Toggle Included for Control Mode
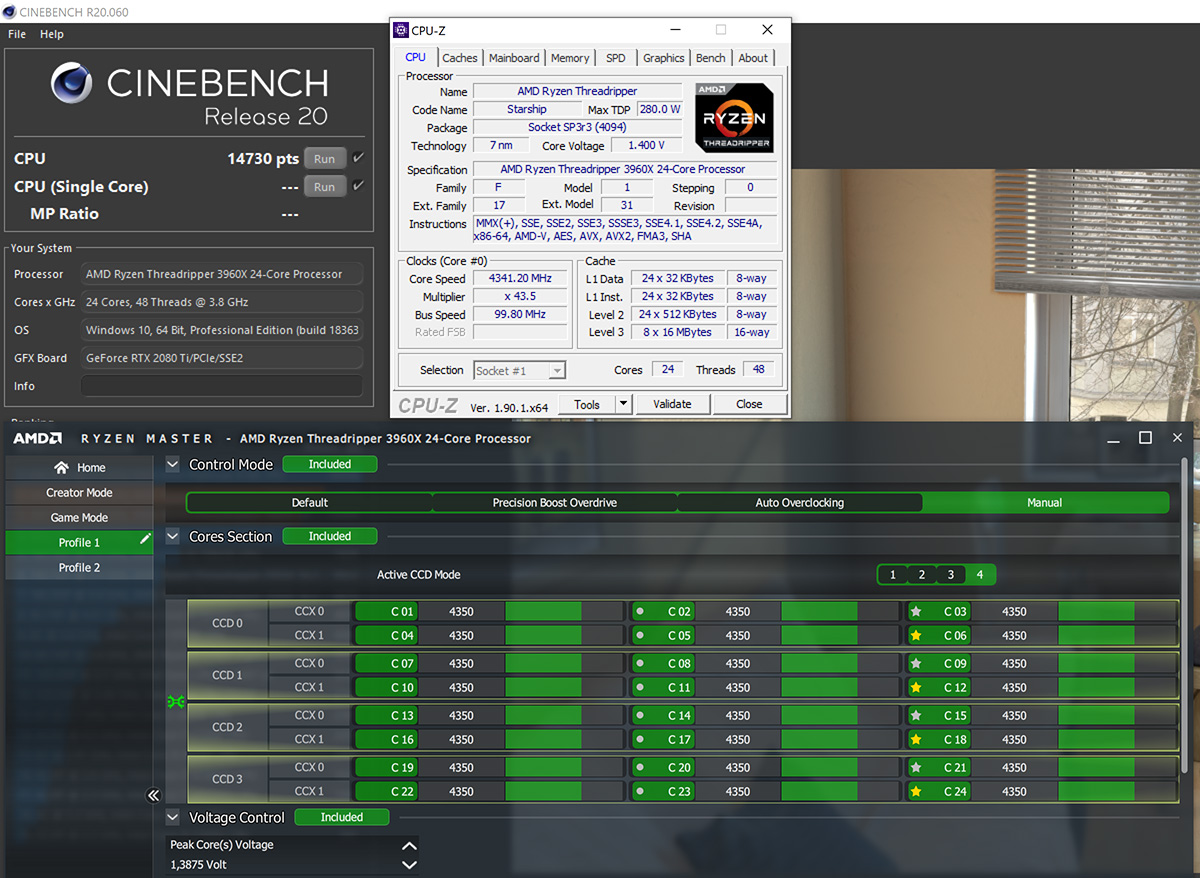Image resolution: width=1200 pixels, height=878 pixels. tap(330, 464)
